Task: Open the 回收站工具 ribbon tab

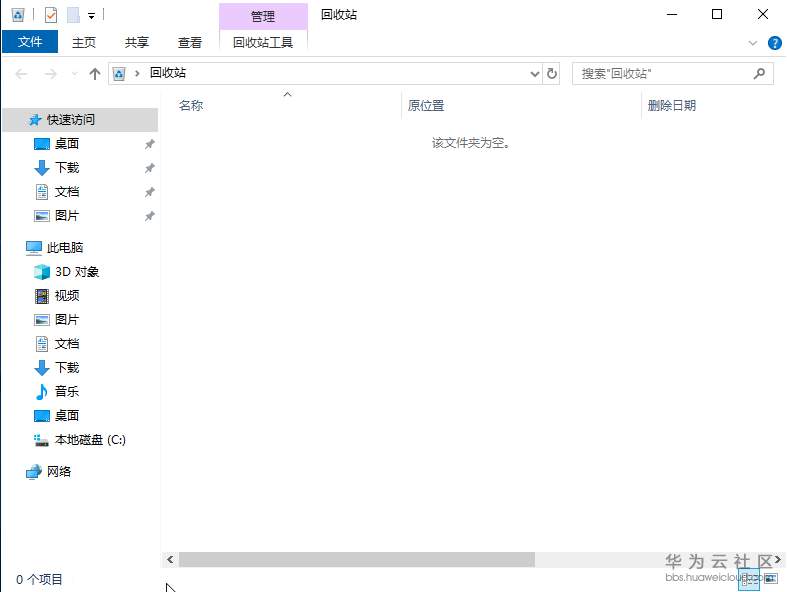Action: 263,42
